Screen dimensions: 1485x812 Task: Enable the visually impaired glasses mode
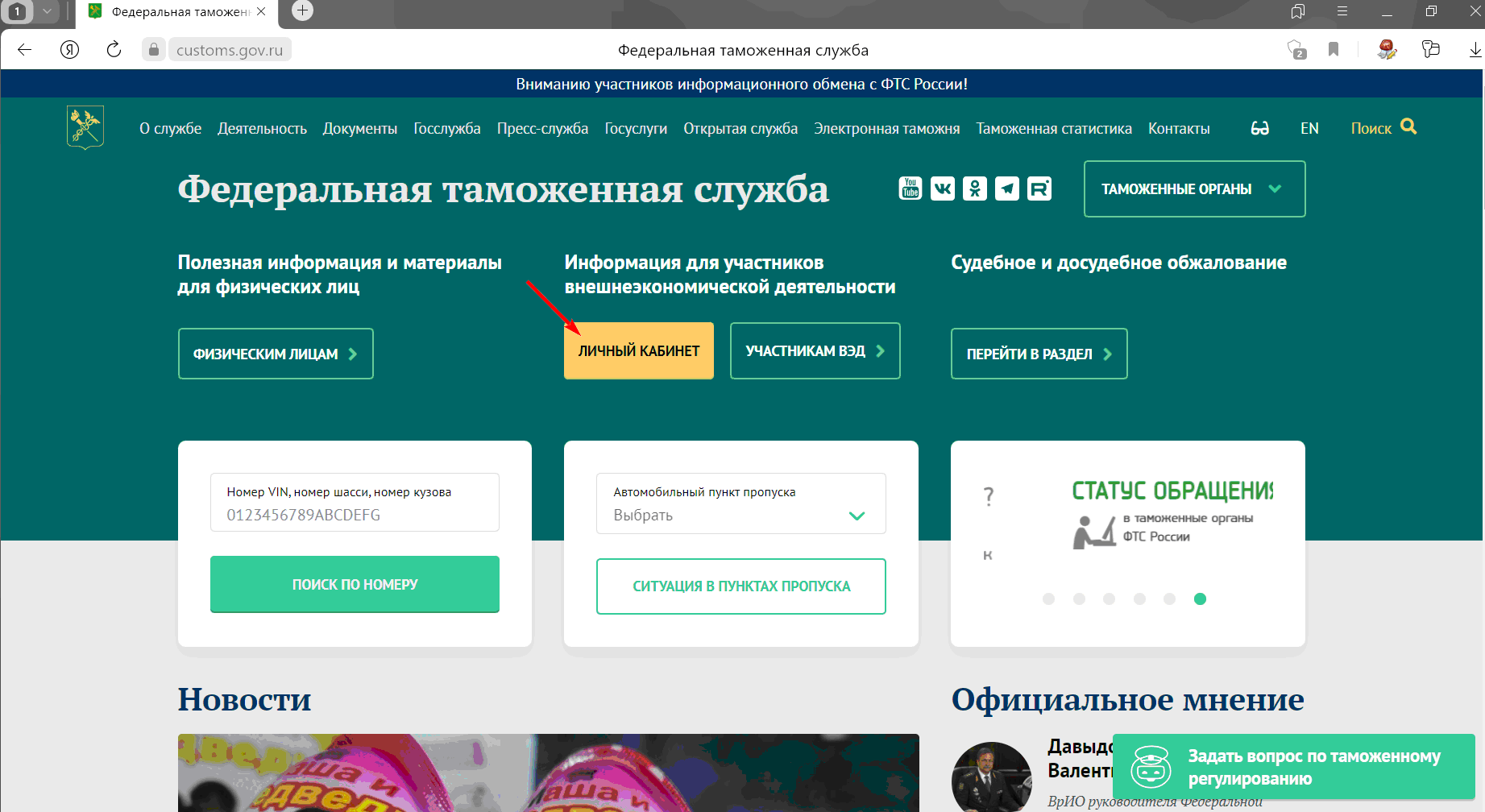pos(1260,128)
